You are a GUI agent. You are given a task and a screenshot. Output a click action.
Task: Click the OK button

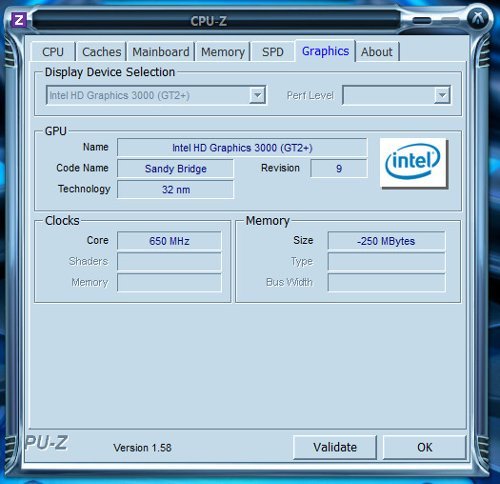(x=424, y=447)
